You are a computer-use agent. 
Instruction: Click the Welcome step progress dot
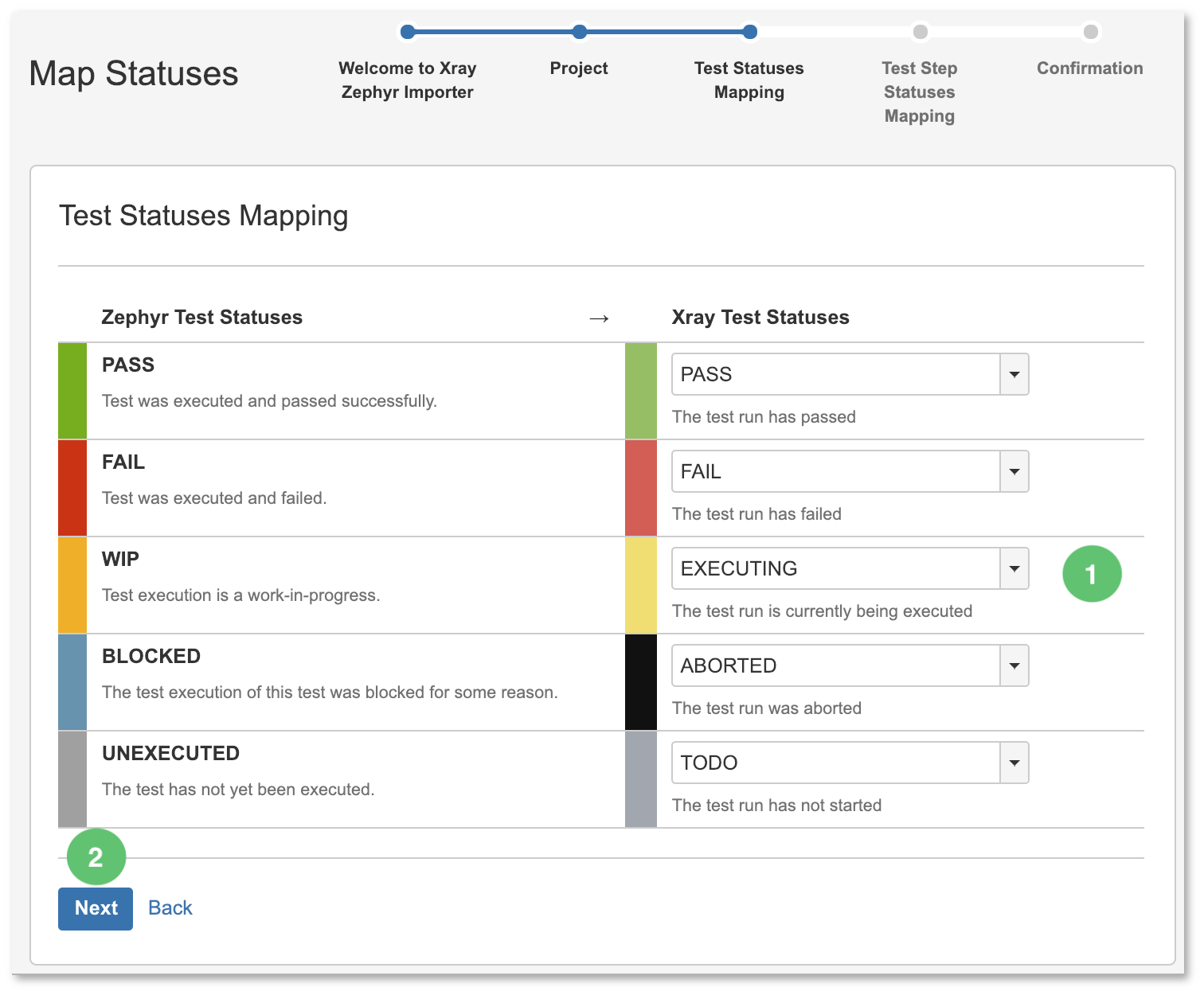point(408,32)
